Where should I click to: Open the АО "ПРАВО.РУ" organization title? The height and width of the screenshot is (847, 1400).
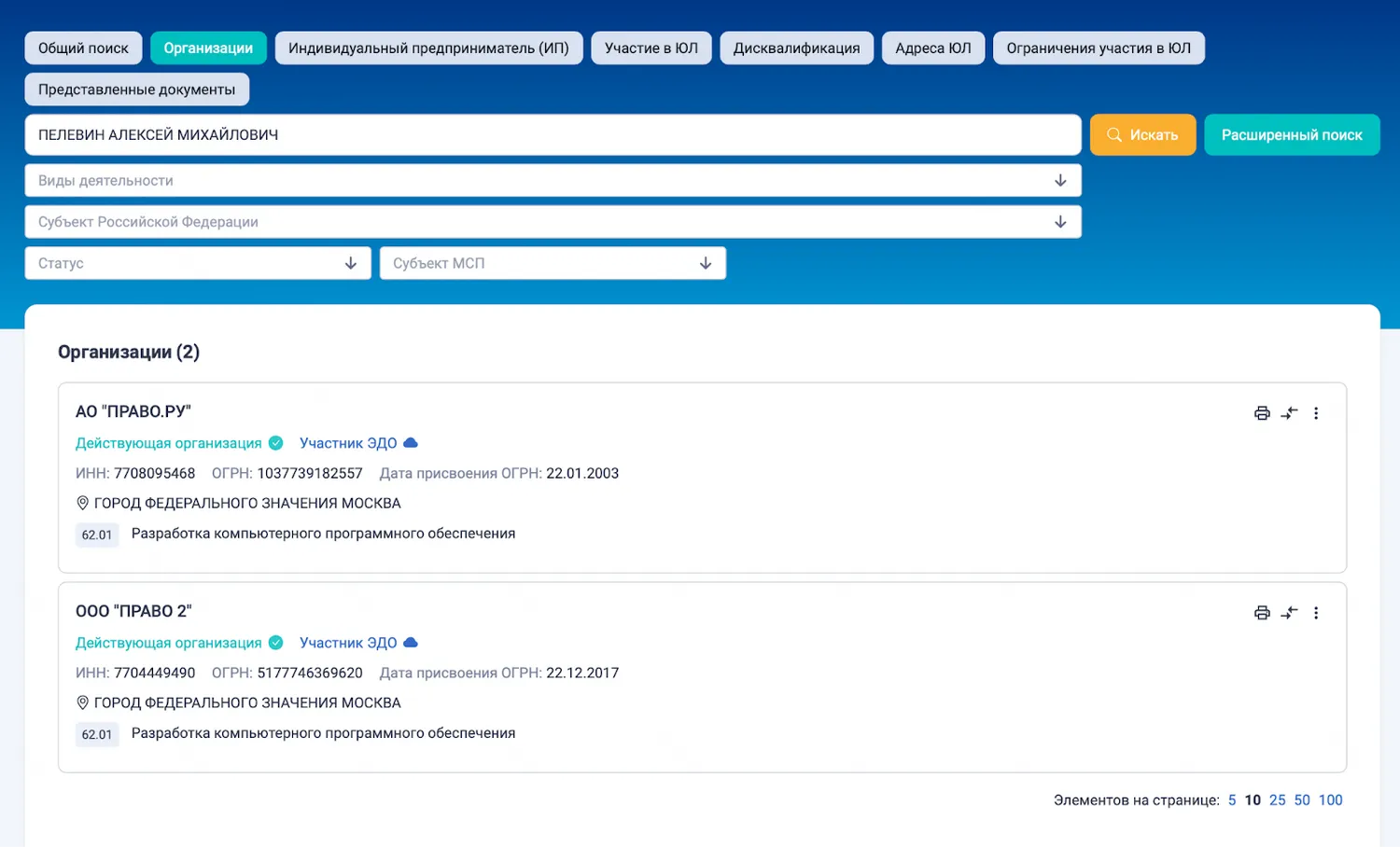(x=133, y=411)
